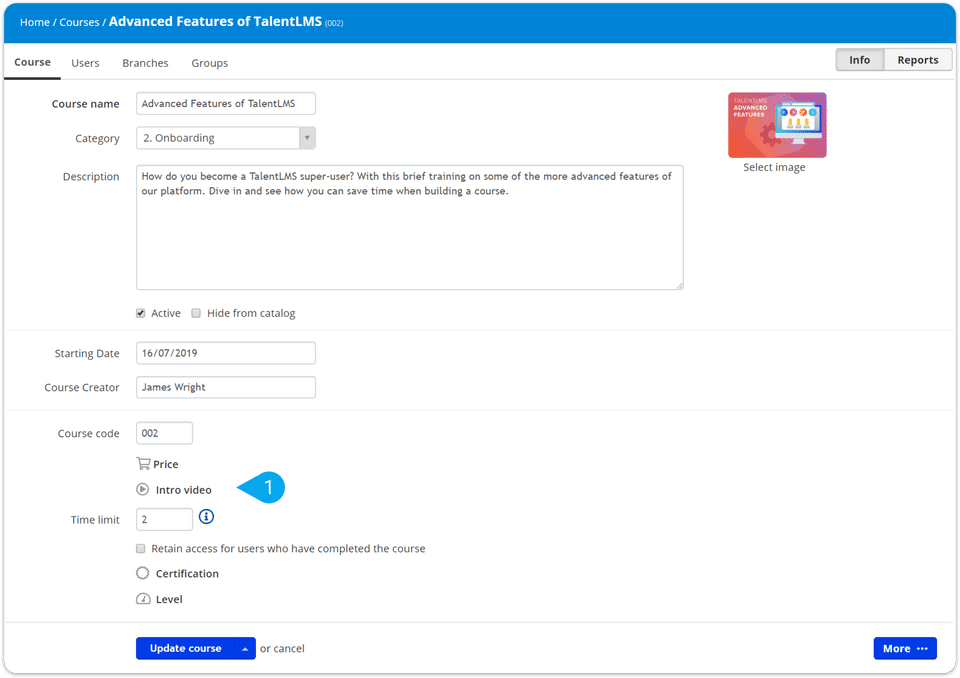Viewport: 960px width, 678px height.
Task: Toggle the Active checkbox
Action: (141, 313)
